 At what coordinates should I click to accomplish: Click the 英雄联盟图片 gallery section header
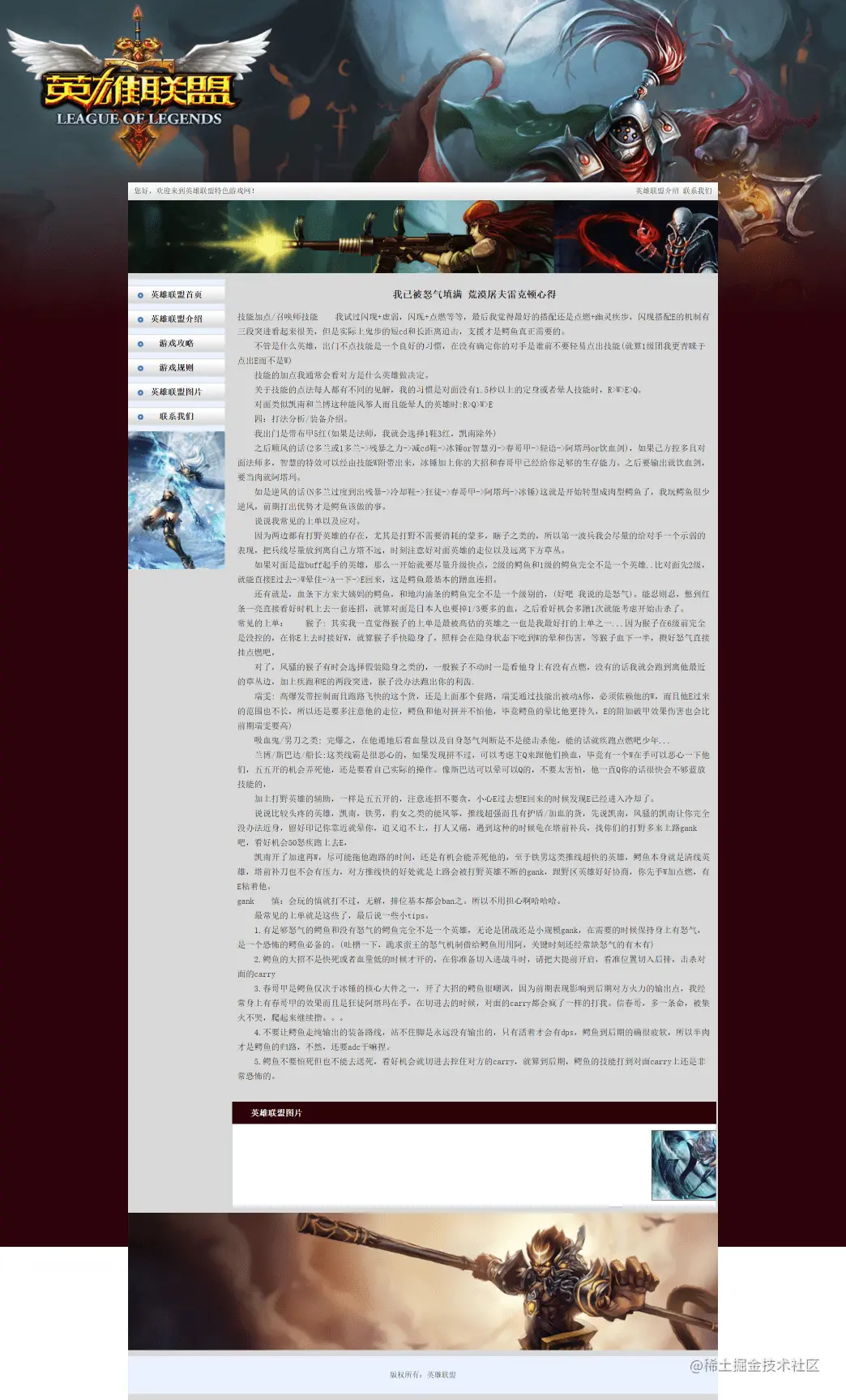tap(474, 1112)
